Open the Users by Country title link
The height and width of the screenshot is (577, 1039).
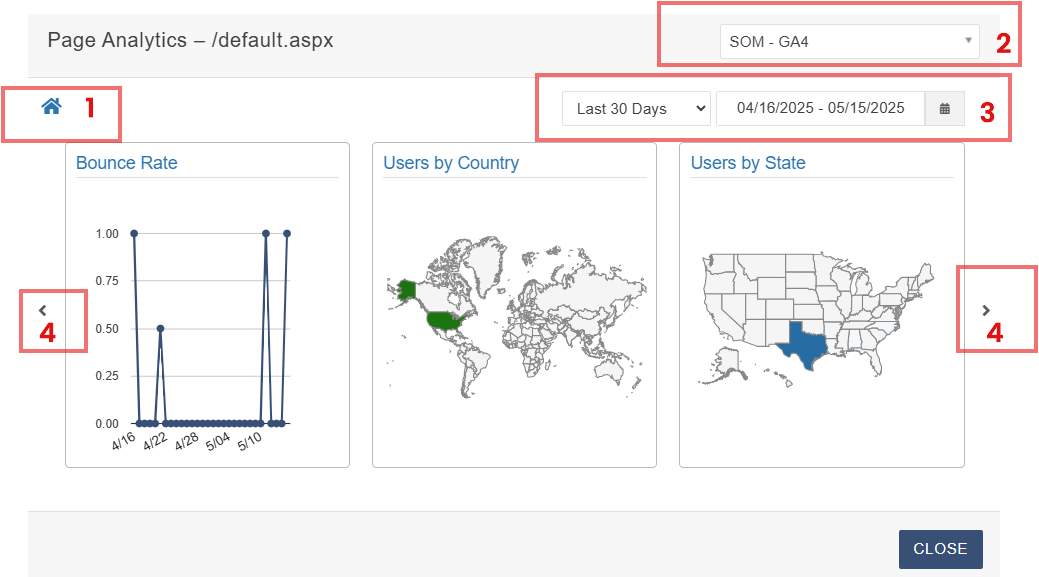(451, 163)
